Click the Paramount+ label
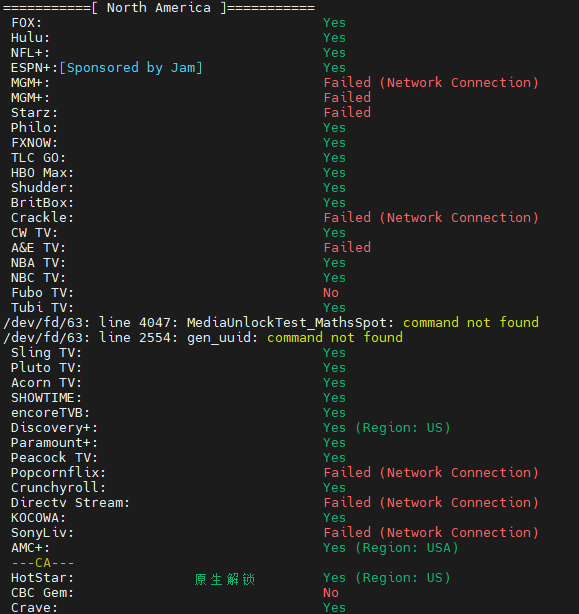 [x=54, y=443]
